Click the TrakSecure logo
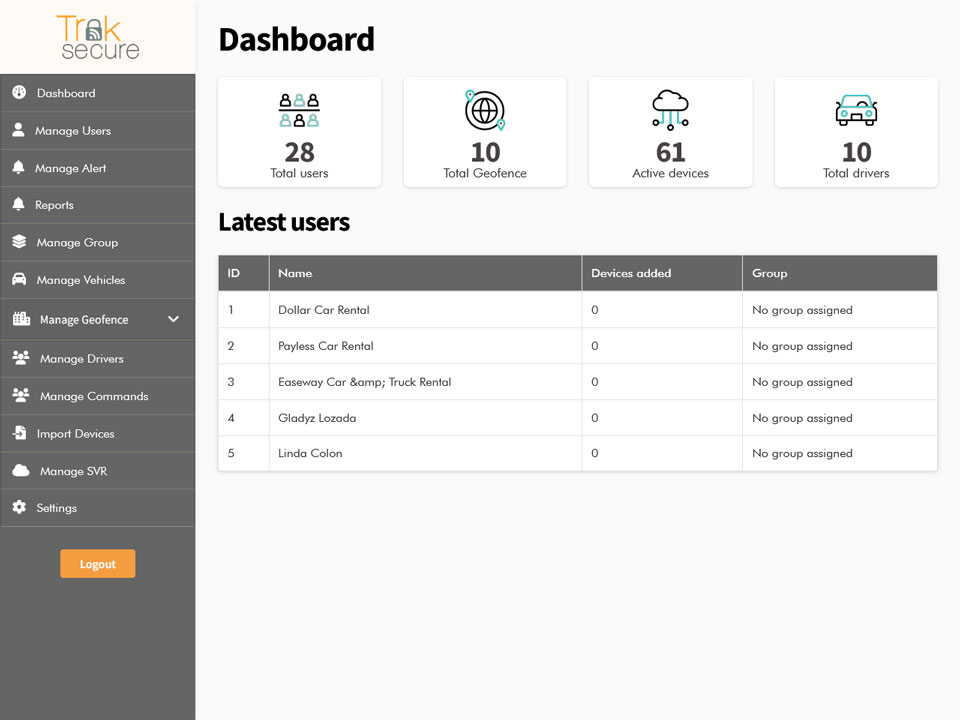 (98, 37)
